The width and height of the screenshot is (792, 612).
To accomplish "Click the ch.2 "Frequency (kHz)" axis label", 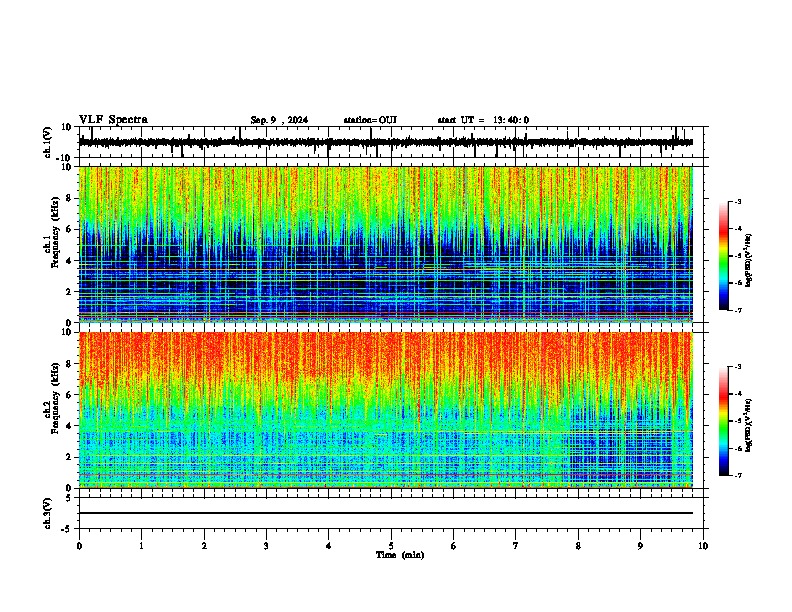I will (54, 398).
